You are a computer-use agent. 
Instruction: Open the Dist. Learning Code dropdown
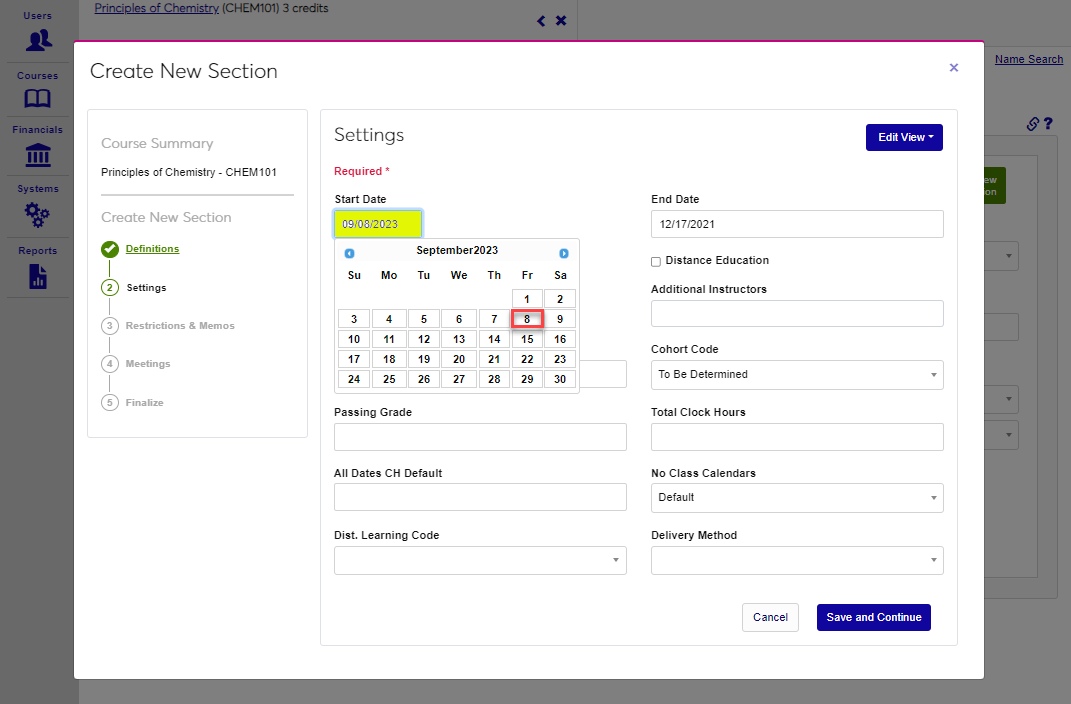click(480, 560)
